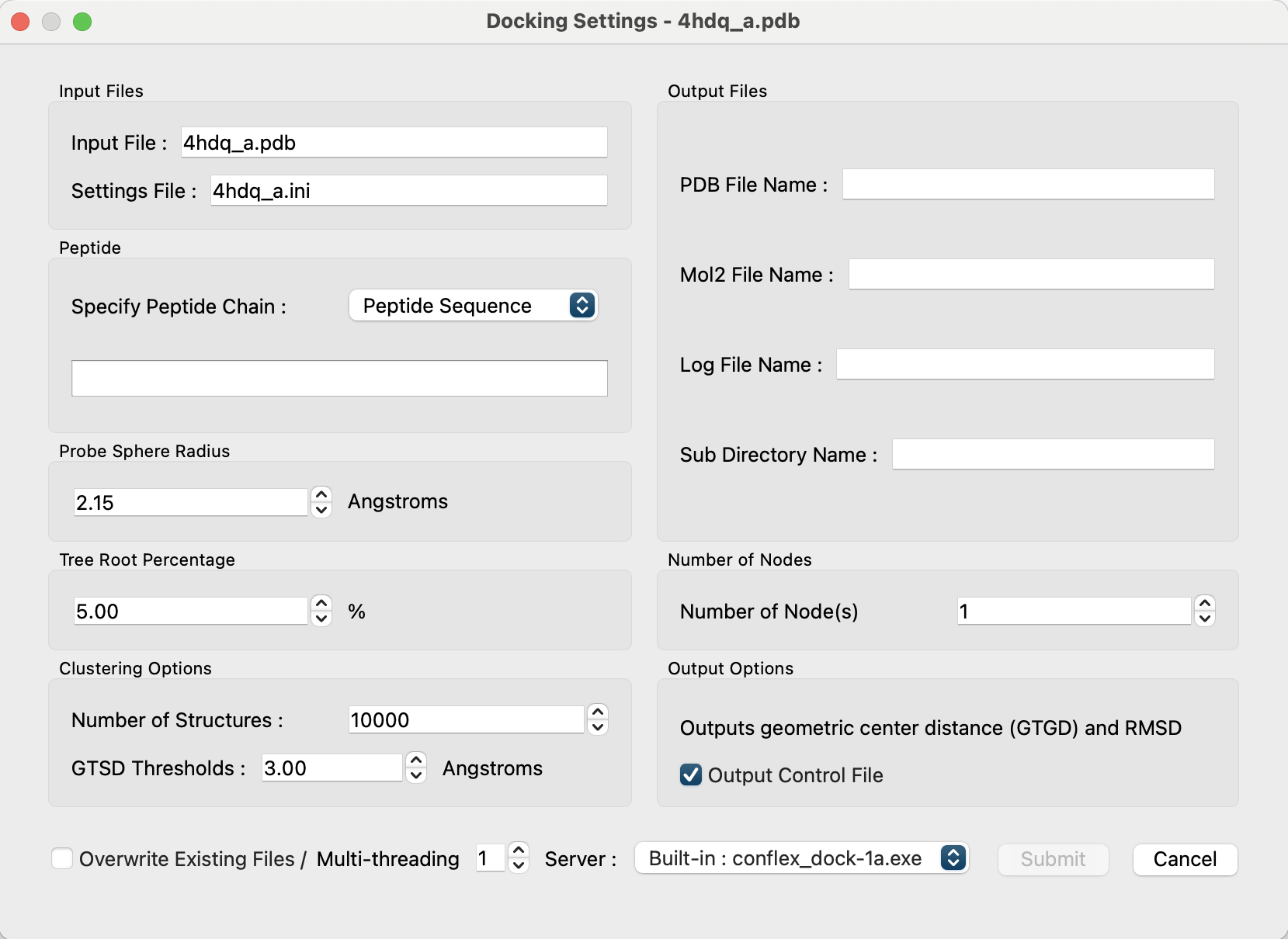Click the Submit button
The height and width of the screenshot is (939, 1288).
coord(1052,859)
